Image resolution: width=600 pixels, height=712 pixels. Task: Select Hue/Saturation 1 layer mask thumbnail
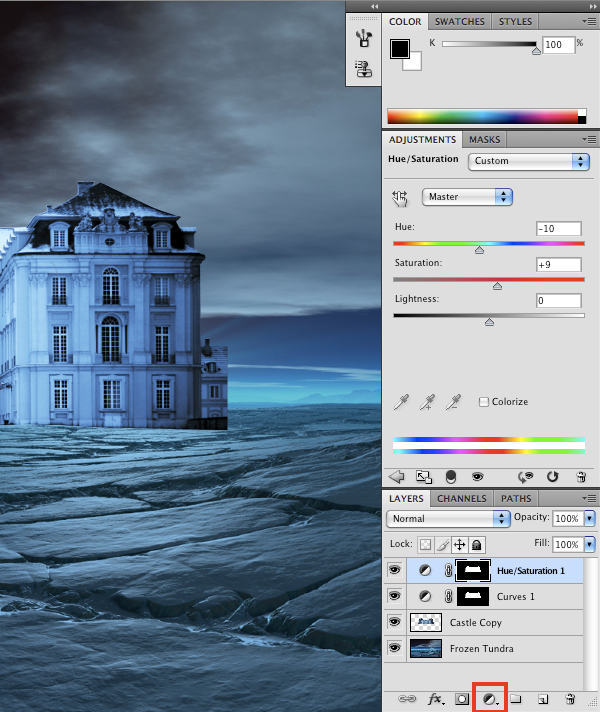(473, 570)
